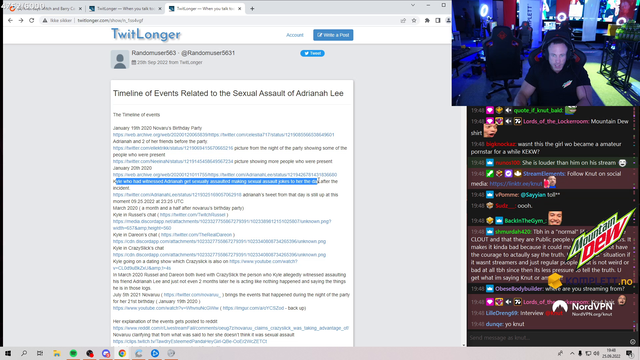The width and height of the screenshot is (640, 360).
Task: Open the Windows notification center icon
Action: [x=630, y=353]
